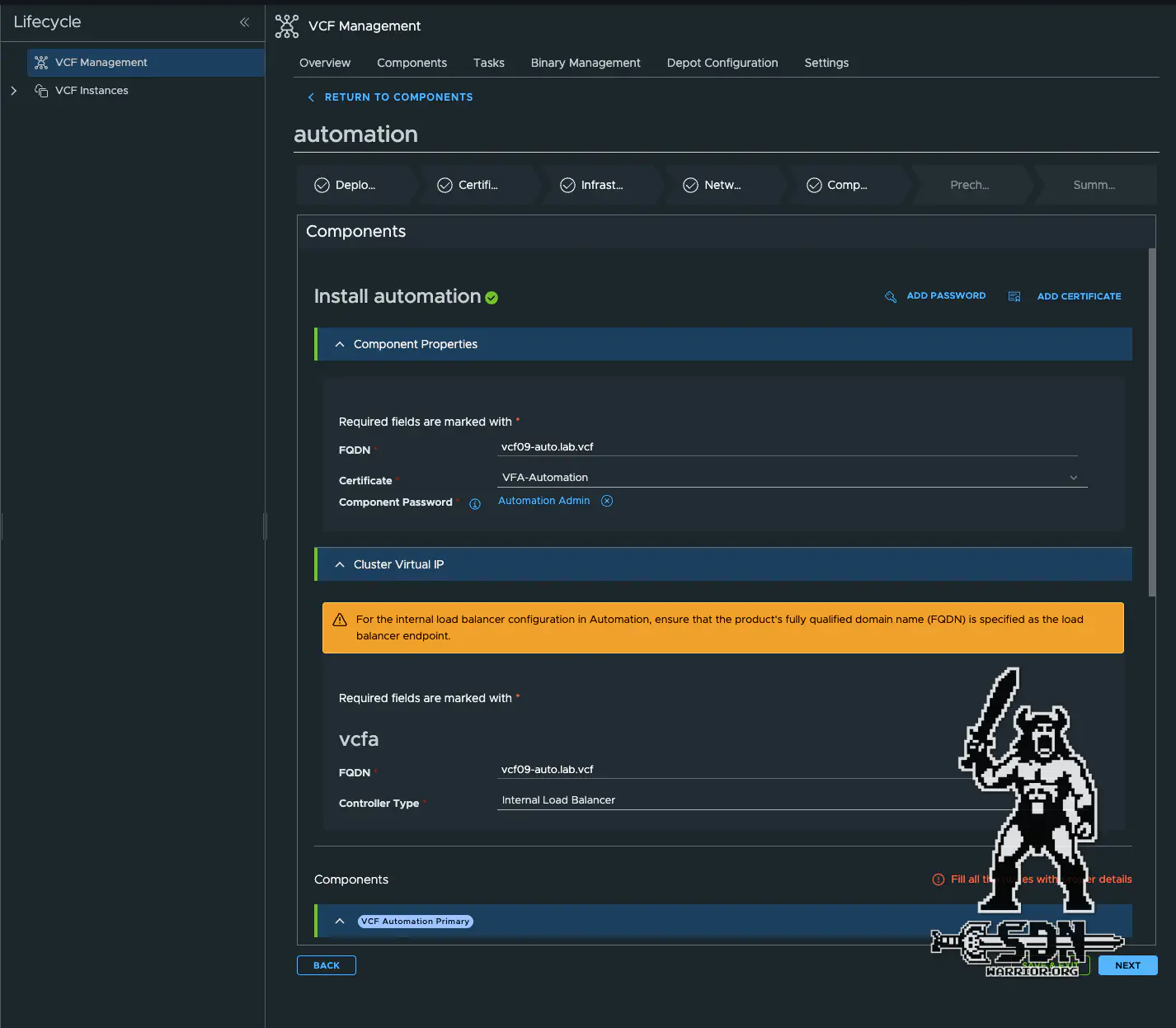
Task: Expand the VCF Instances tree node
Action: (13, 91)
